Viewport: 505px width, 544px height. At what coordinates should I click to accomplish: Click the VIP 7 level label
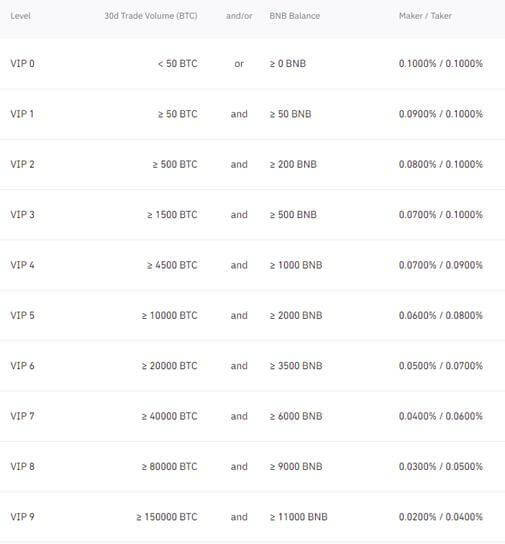click(x=23, y=416)
